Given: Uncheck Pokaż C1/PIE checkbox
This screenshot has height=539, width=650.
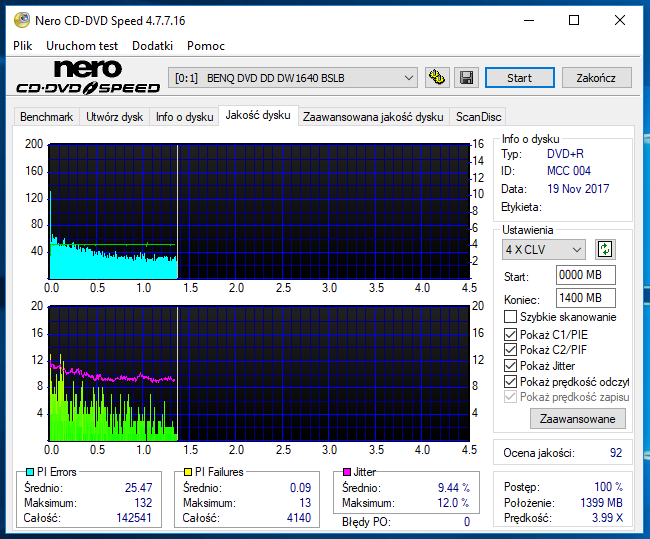Looking at the screenshot, I should click(x=510, y=334).
